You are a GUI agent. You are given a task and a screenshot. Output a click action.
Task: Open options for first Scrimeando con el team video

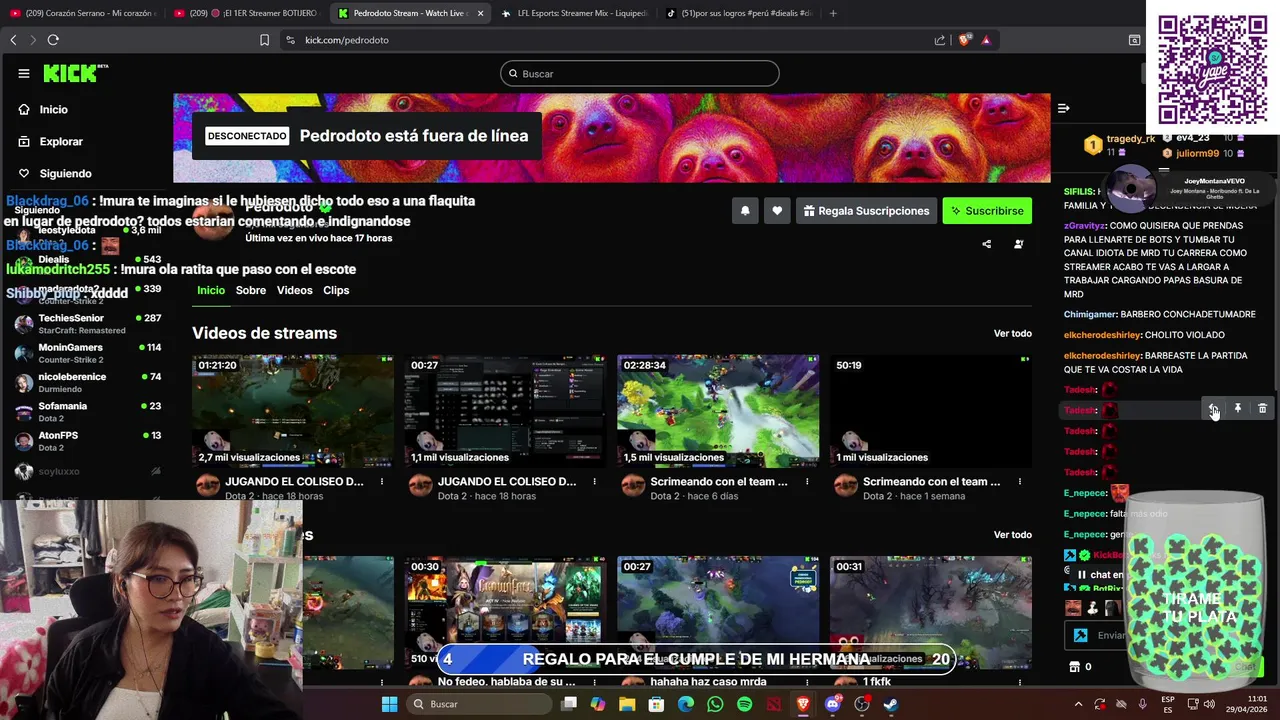(807, 482)
